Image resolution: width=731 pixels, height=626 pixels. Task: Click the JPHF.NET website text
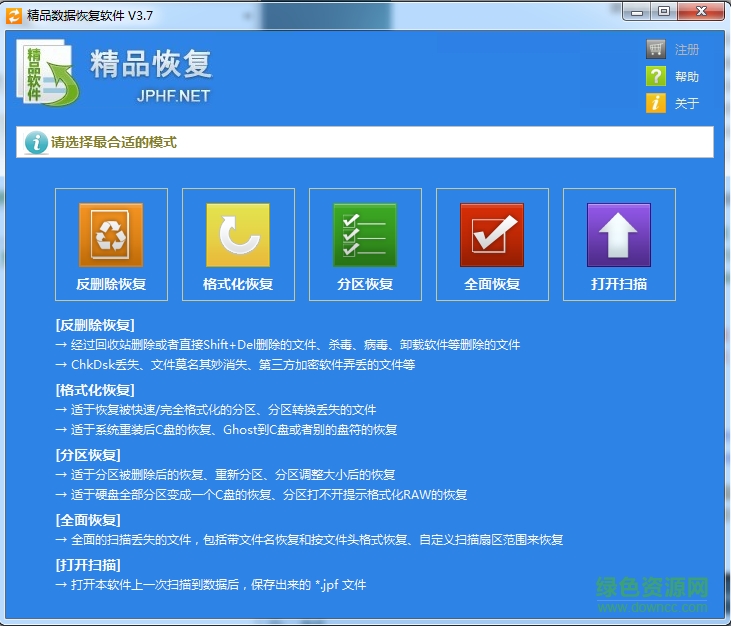(173, 96)
